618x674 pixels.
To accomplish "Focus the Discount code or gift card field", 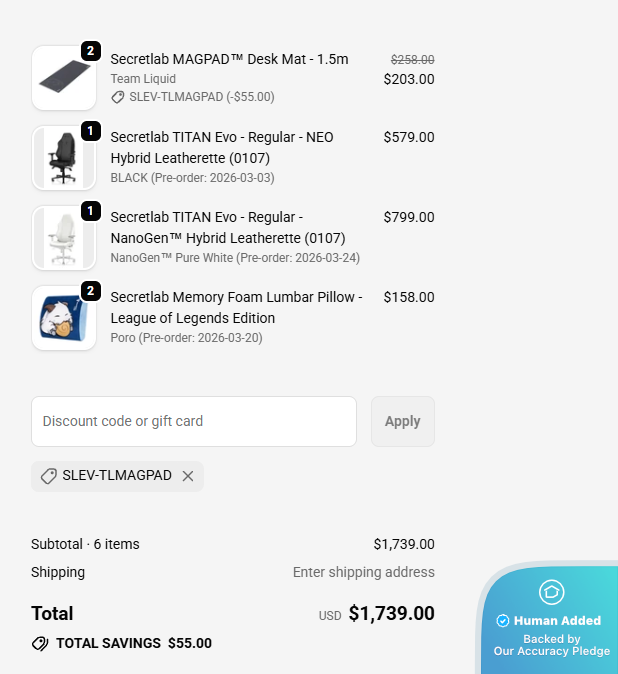I will [x=194, y=421].
